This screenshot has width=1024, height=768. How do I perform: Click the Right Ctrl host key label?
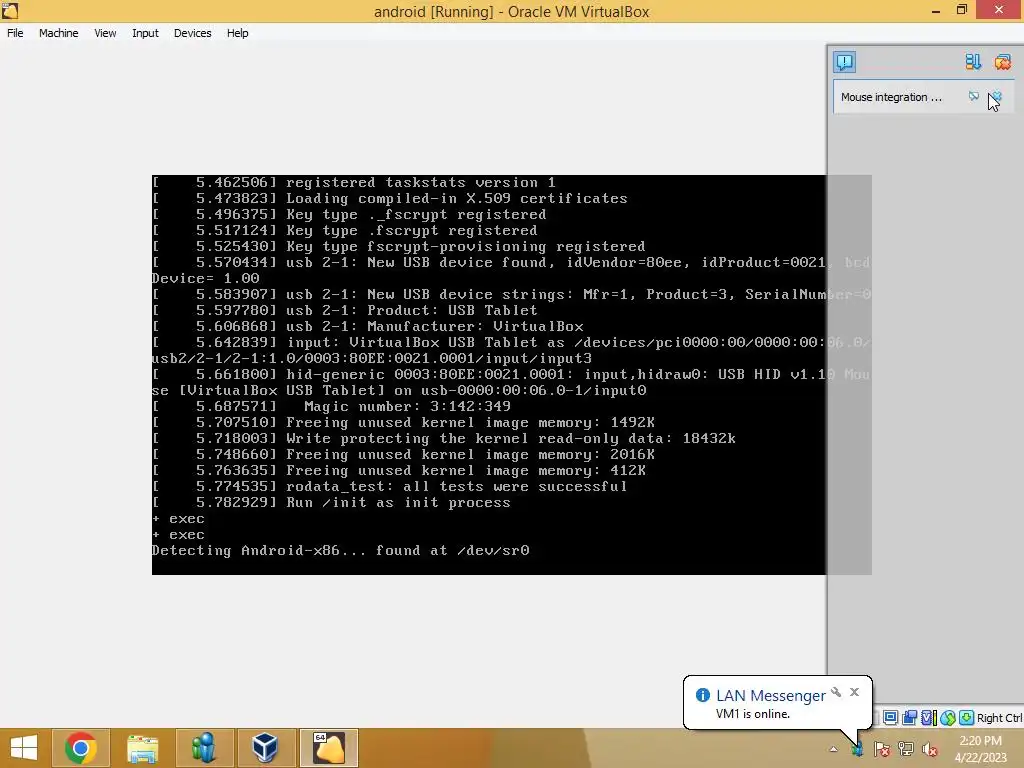coord(999,718)
